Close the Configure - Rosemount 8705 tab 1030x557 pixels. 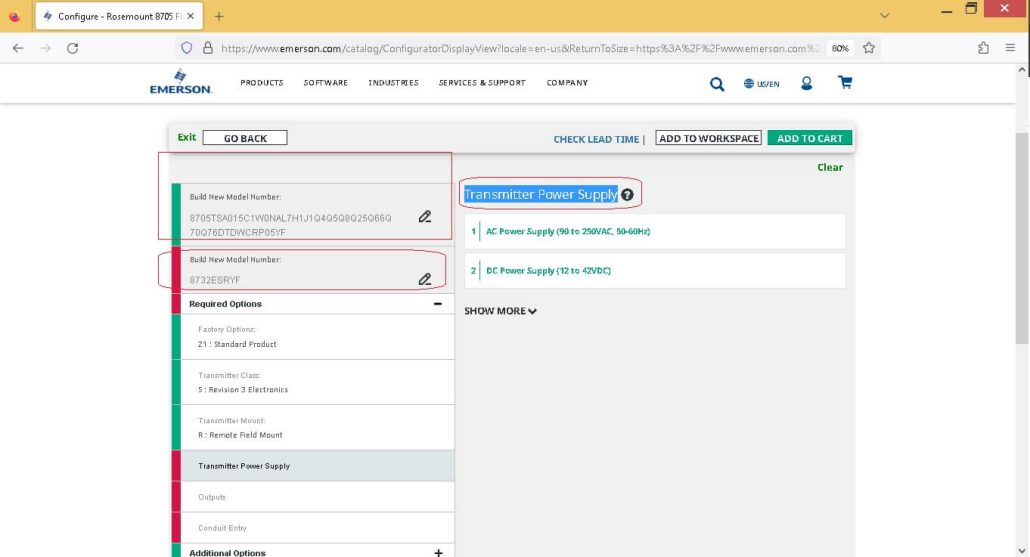pos(190,16)
